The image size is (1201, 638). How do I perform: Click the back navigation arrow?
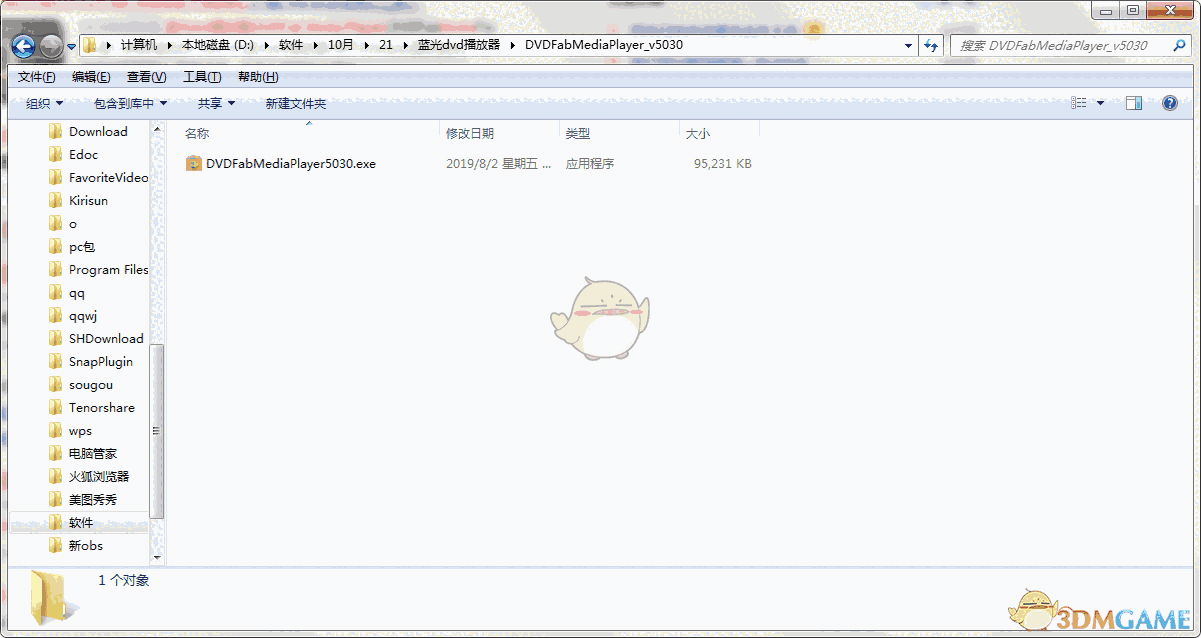coord(22,45)
